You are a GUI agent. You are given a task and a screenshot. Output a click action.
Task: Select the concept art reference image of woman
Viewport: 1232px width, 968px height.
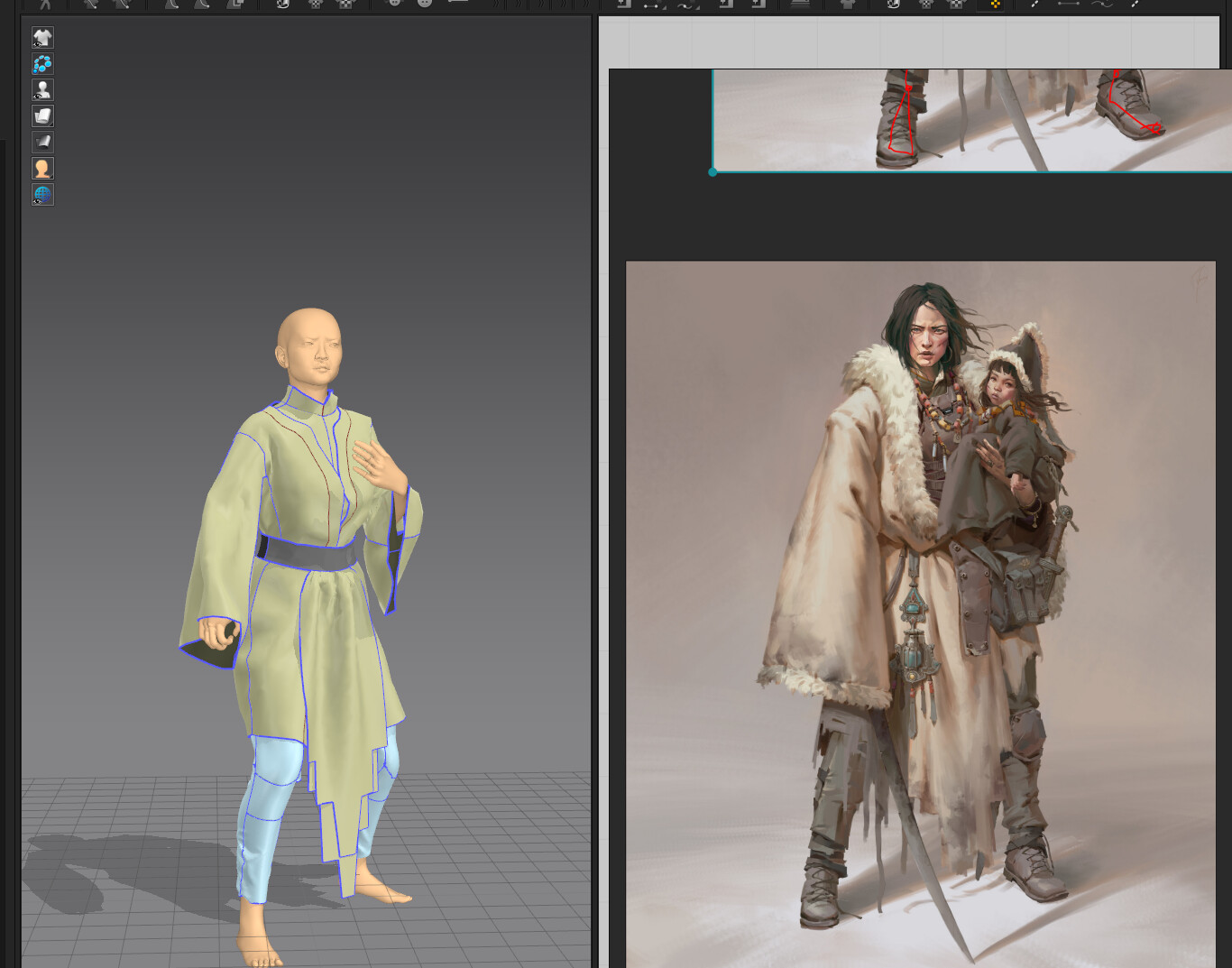click(921, 614)
